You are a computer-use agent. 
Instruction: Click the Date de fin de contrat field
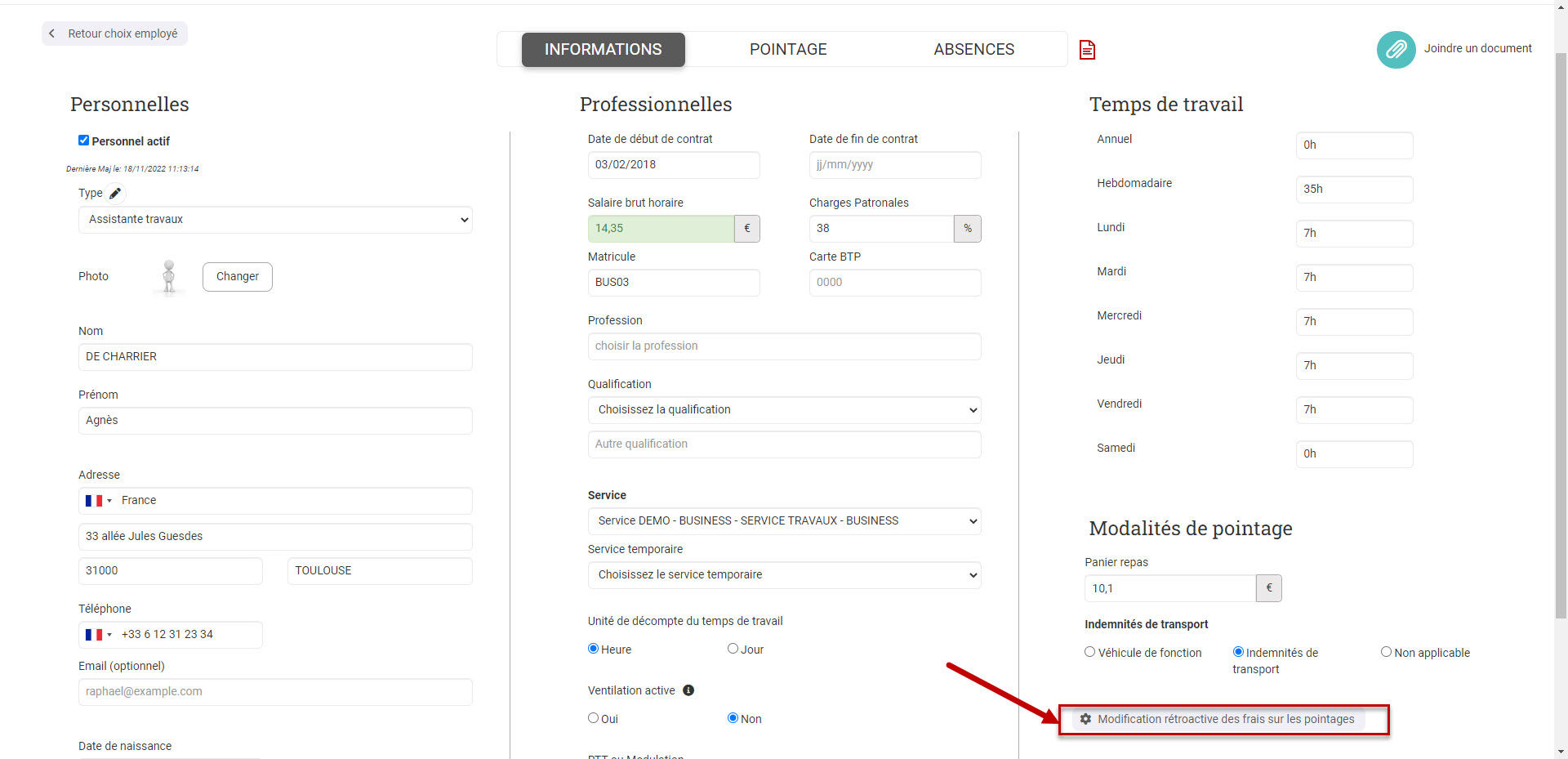(x=894, y=165)
